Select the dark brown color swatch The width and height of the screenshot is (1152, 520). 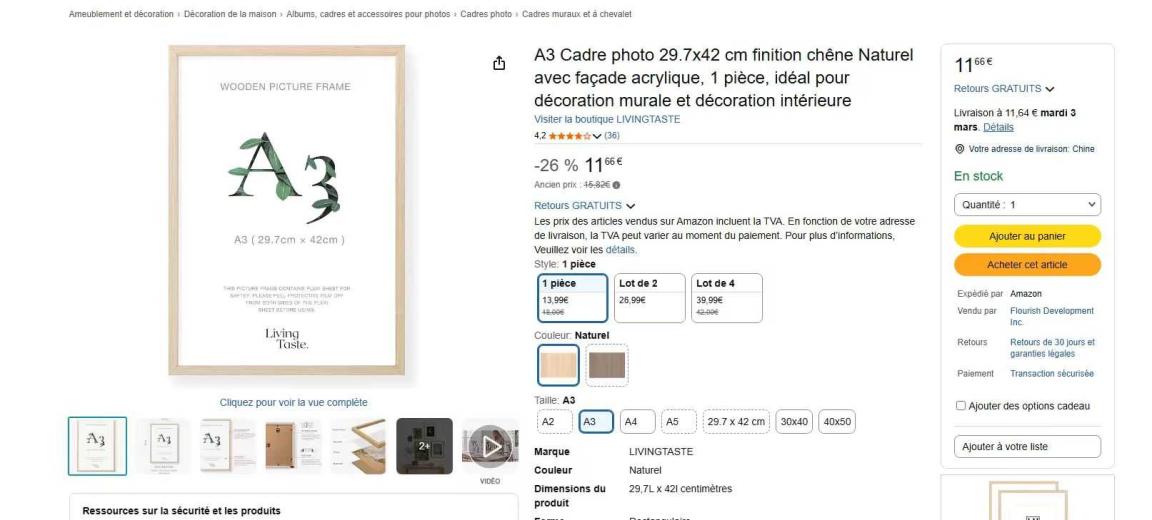(x=607, y=365)
